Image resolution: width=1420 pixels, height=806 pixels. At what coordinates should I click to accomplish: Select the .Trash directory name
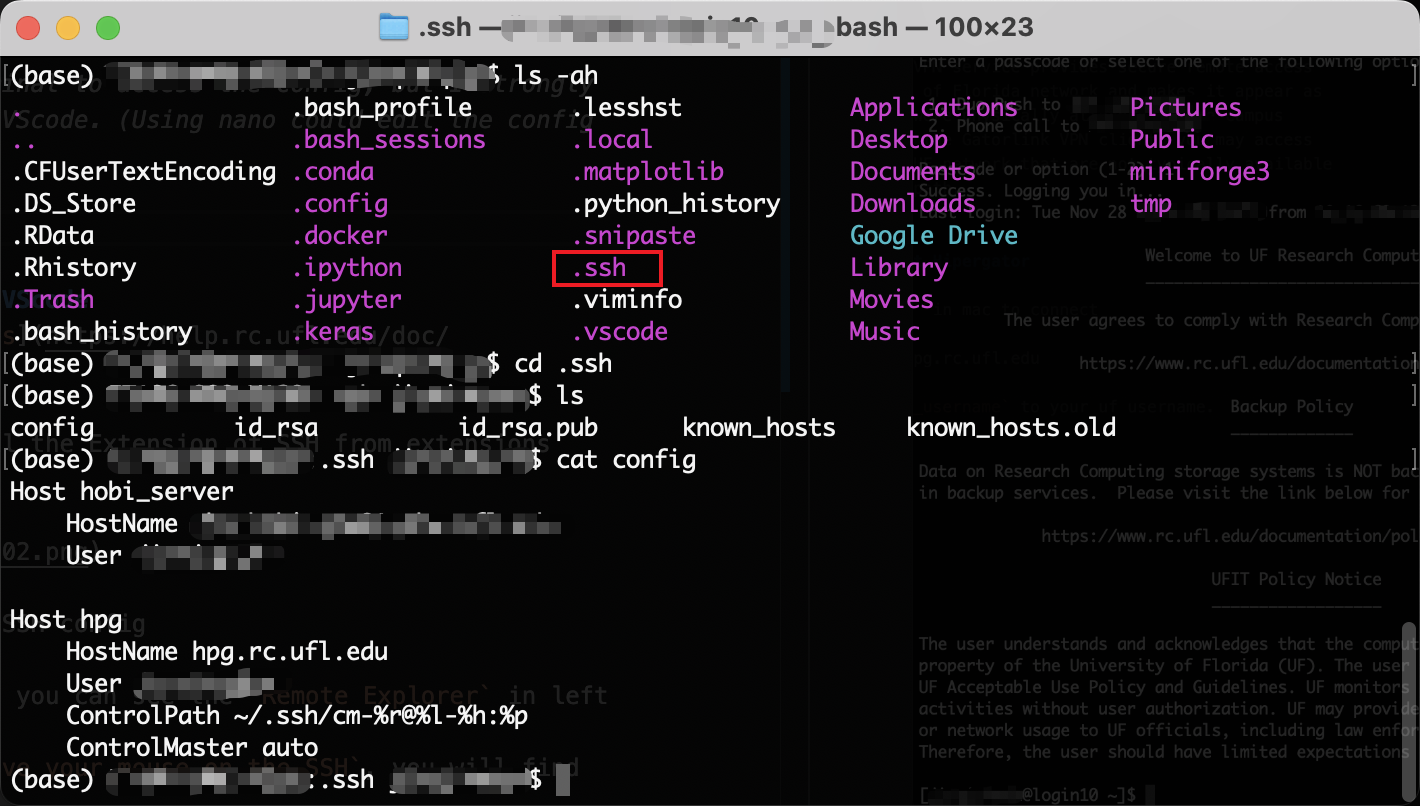(53, 299)
